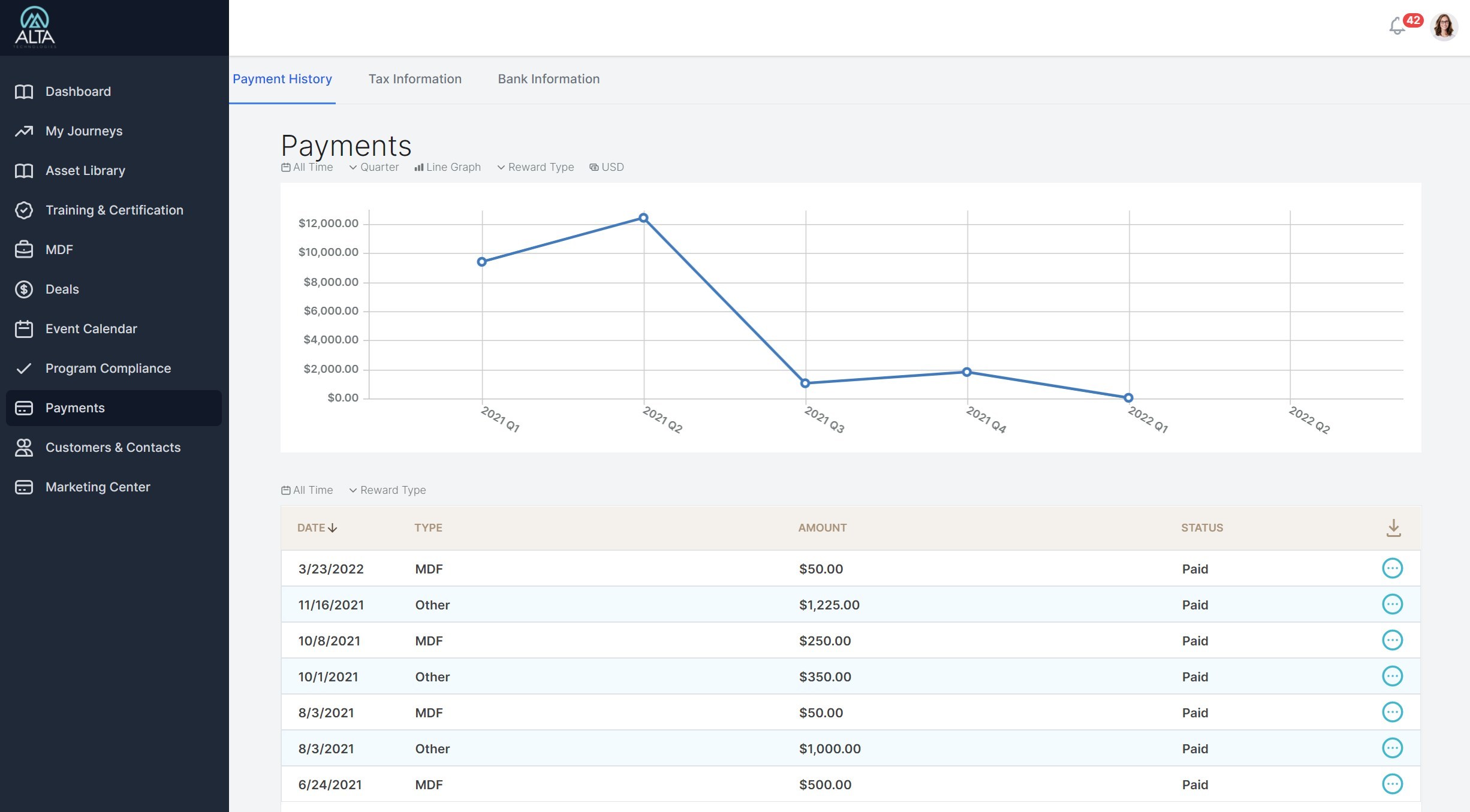This screenshot has width=1470, height=812.
Task: Change Line Graph chart type
Action: 447,167
